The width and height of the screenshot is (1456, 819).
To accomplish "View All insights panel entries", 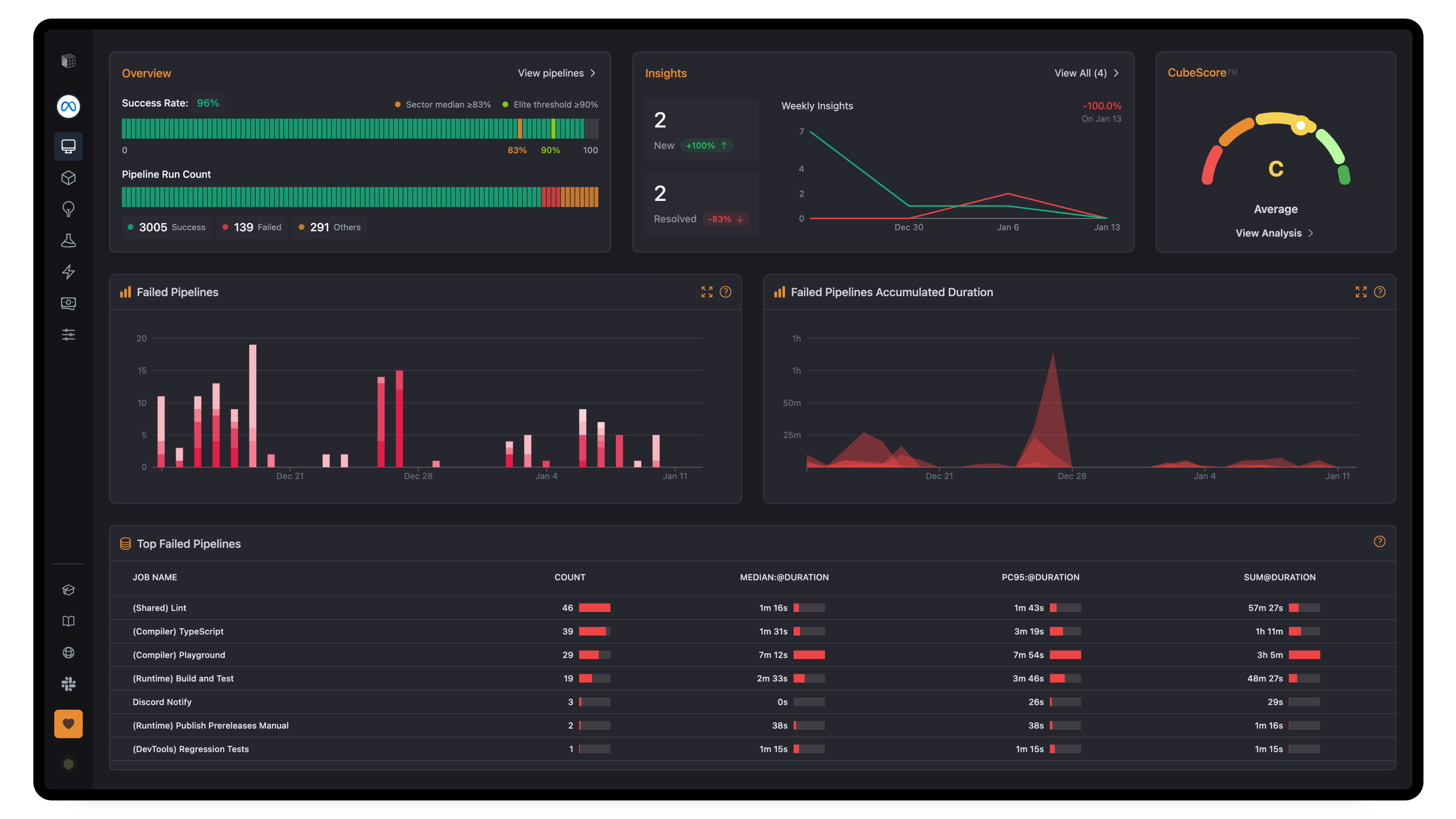I will point(1086,72).
